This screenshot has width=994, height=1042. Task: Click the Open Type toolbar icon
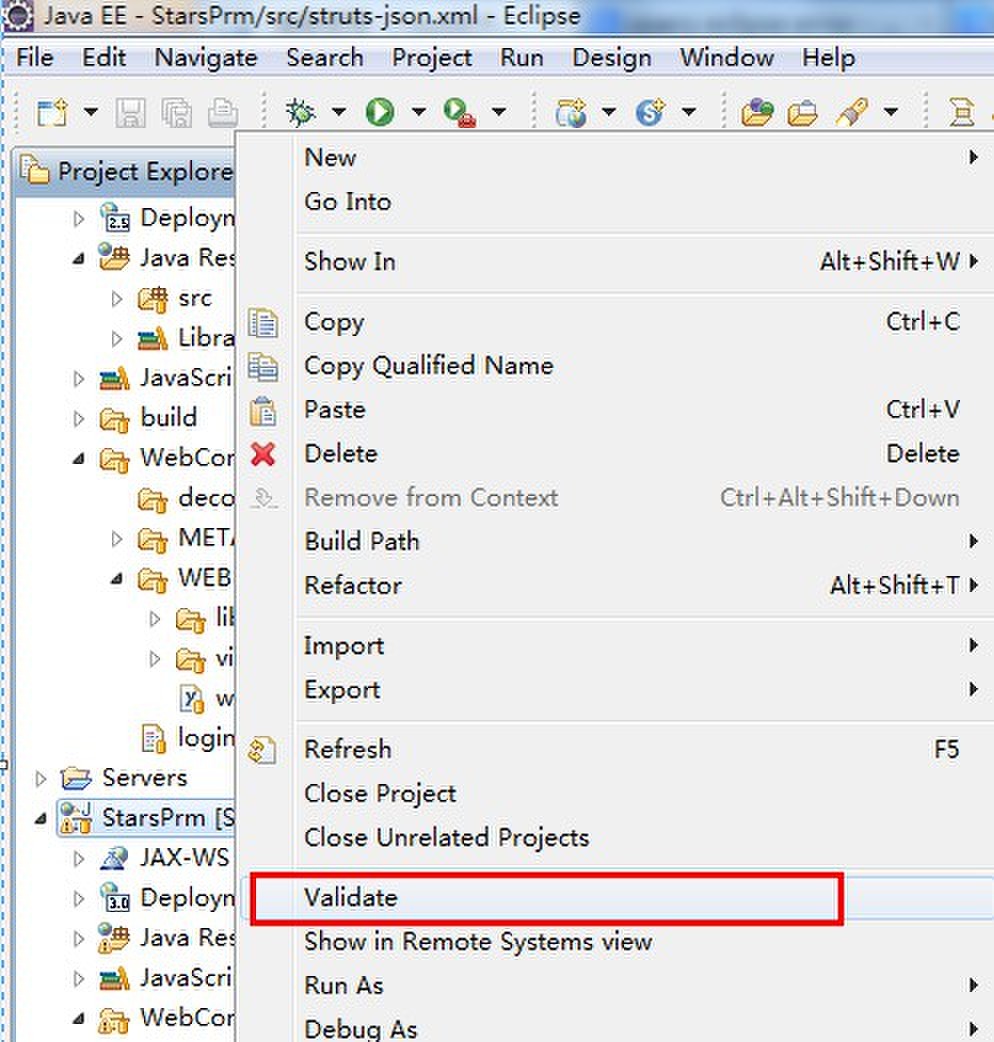[x=757, y=112]
